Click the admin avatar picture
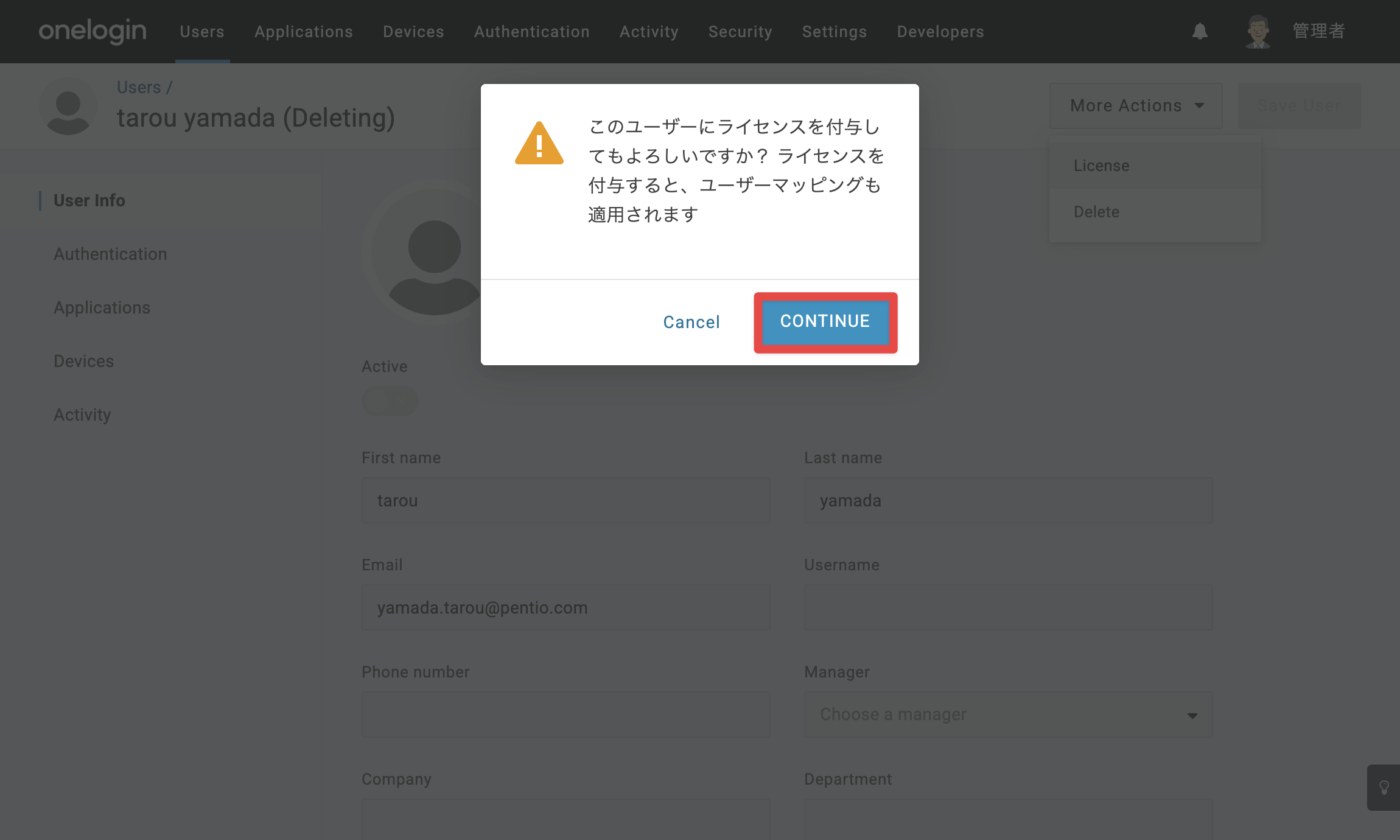This screenshot has height=840, width=1400. pyautogui.click(x=1258, y=31)
